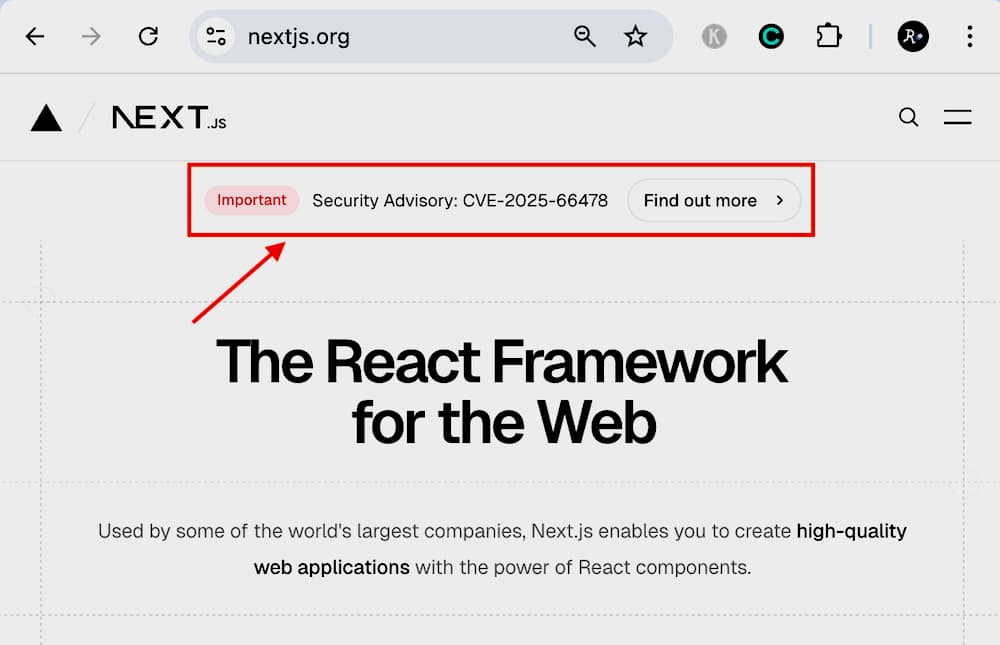Bookmark this page with the star icon

pos(636,37)
